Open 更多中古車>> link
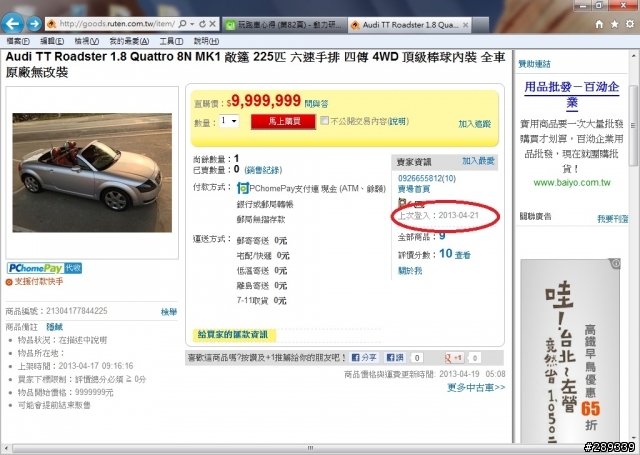Viewport: 640px width, 455px height. coord(476,387)
